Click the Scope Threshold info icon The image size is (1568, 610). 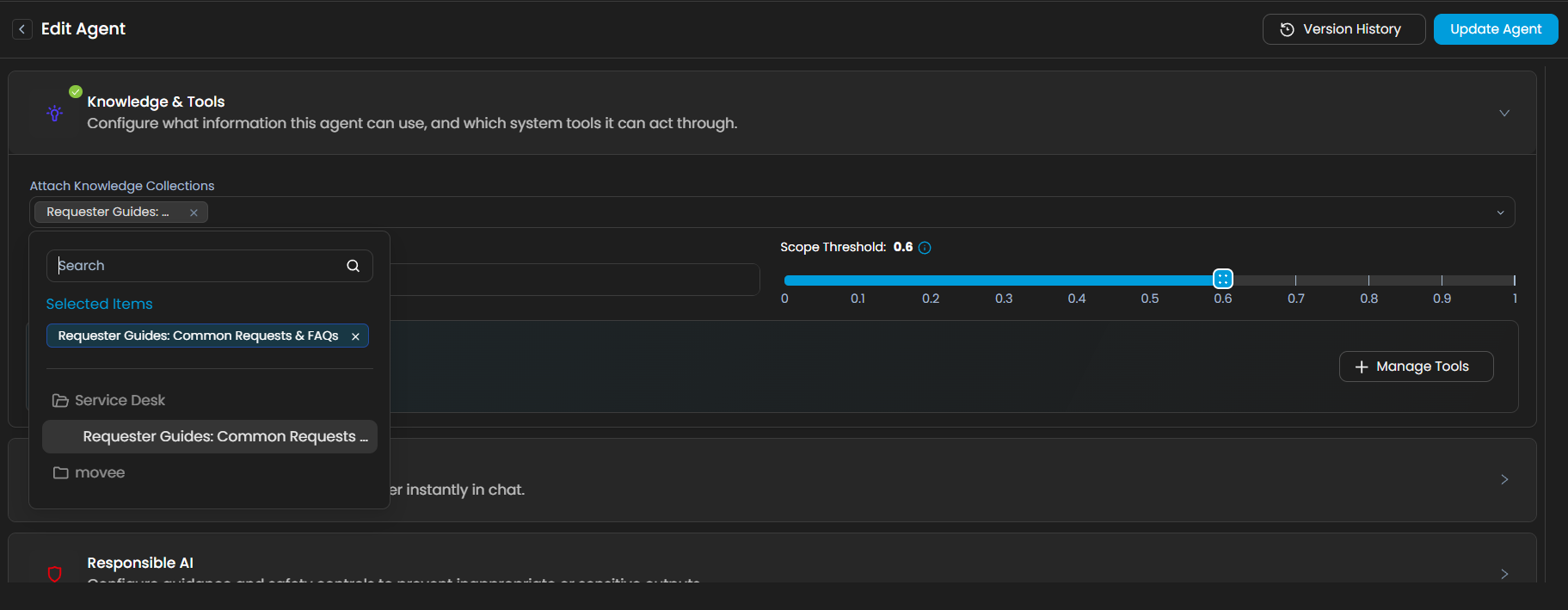925,248
